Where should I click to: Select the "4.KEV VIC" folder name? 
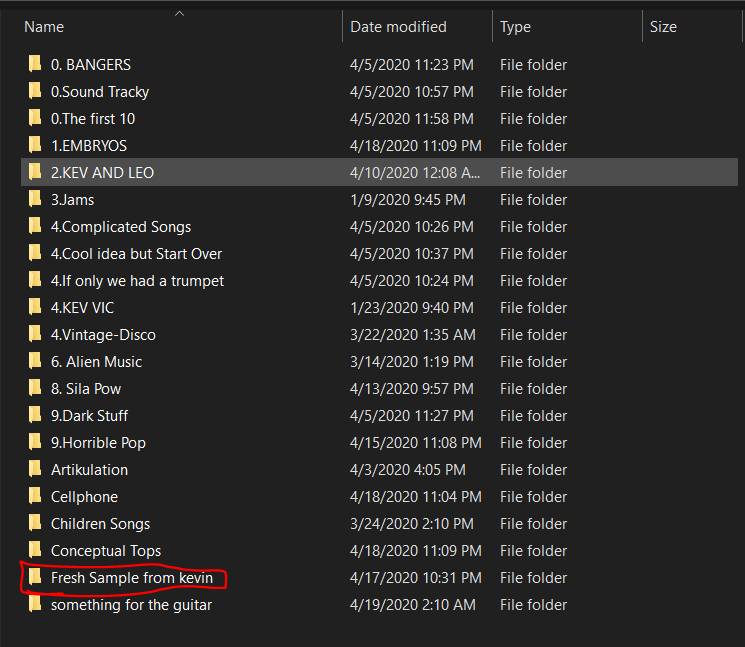pos(83,308)
